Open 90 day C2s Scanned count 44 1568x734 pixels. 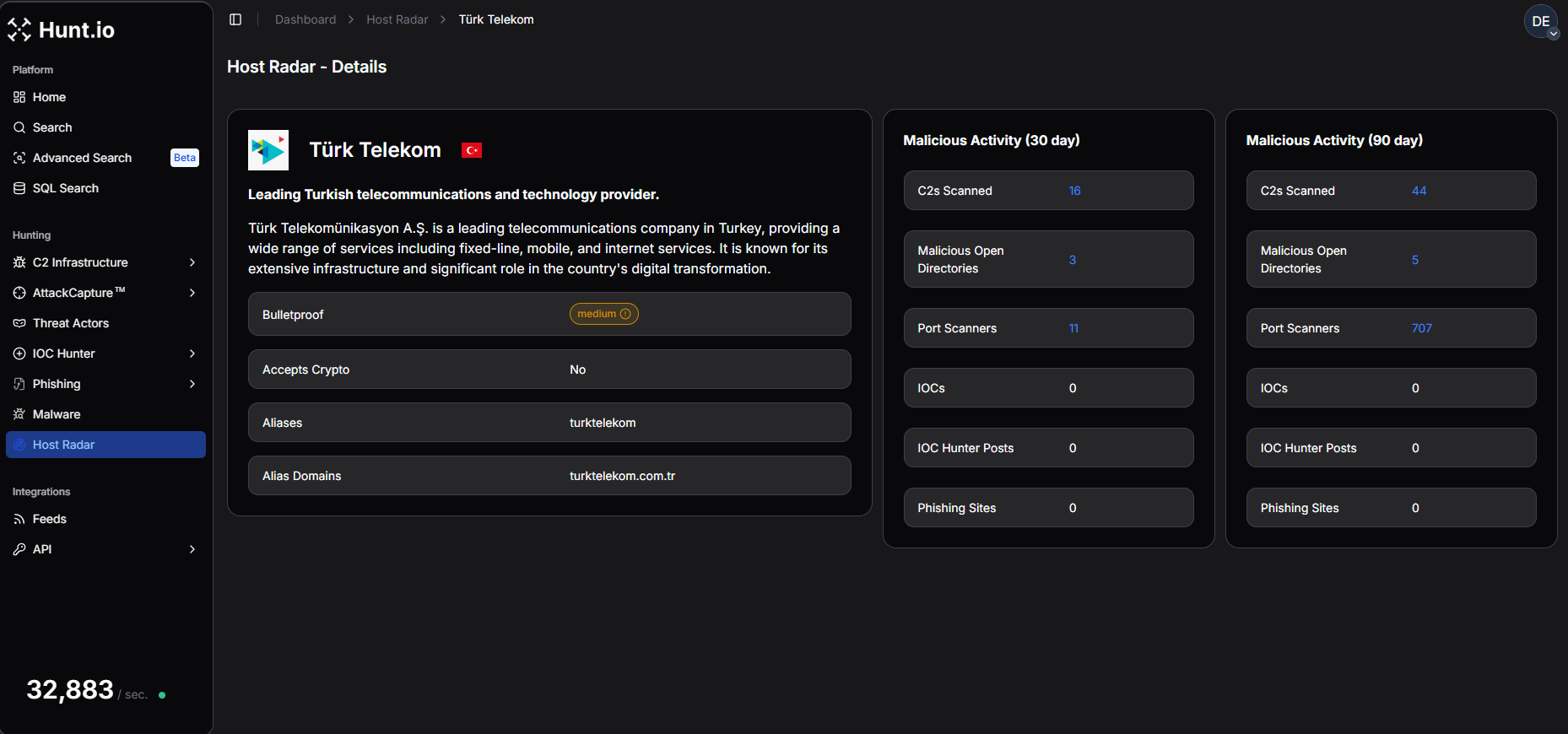pyautogui.click(x=1419, y=191)
